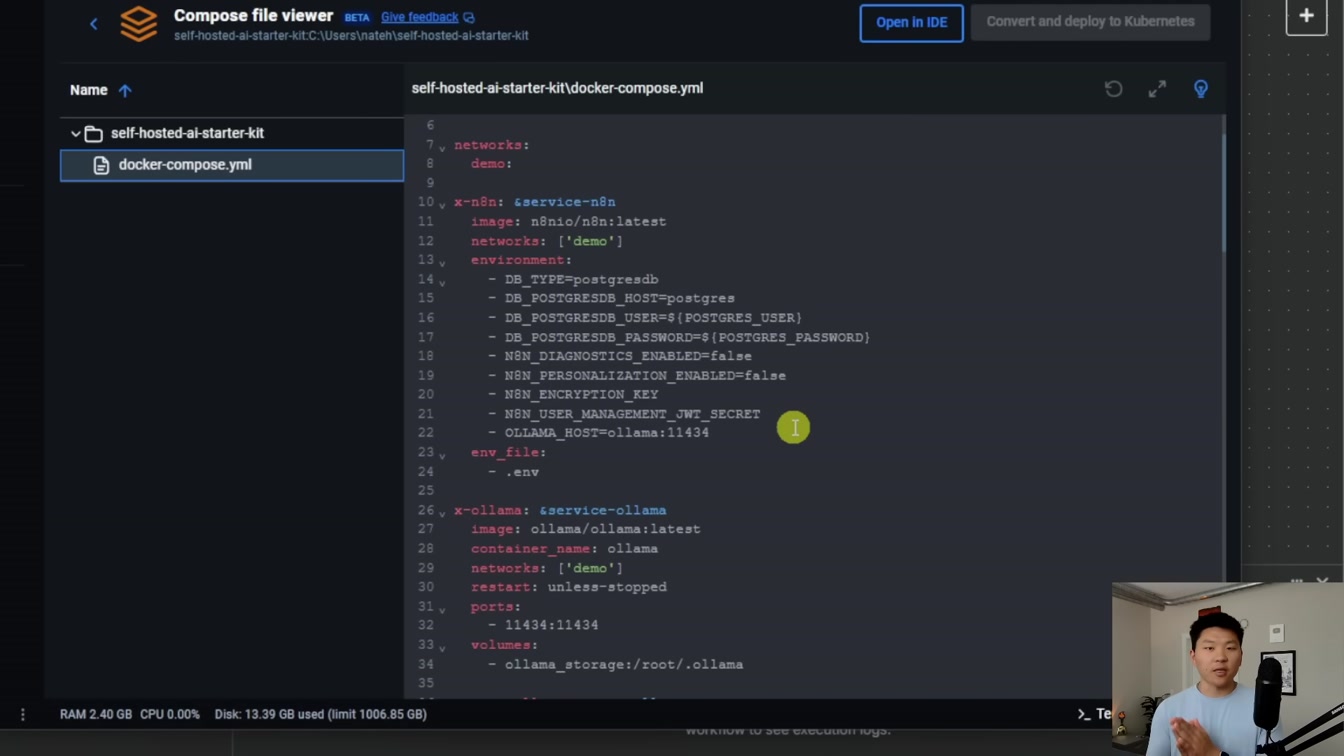Click the Open in IDE button
The height and width of the screenshot is (756, 1344).
(x=911, y=22)
